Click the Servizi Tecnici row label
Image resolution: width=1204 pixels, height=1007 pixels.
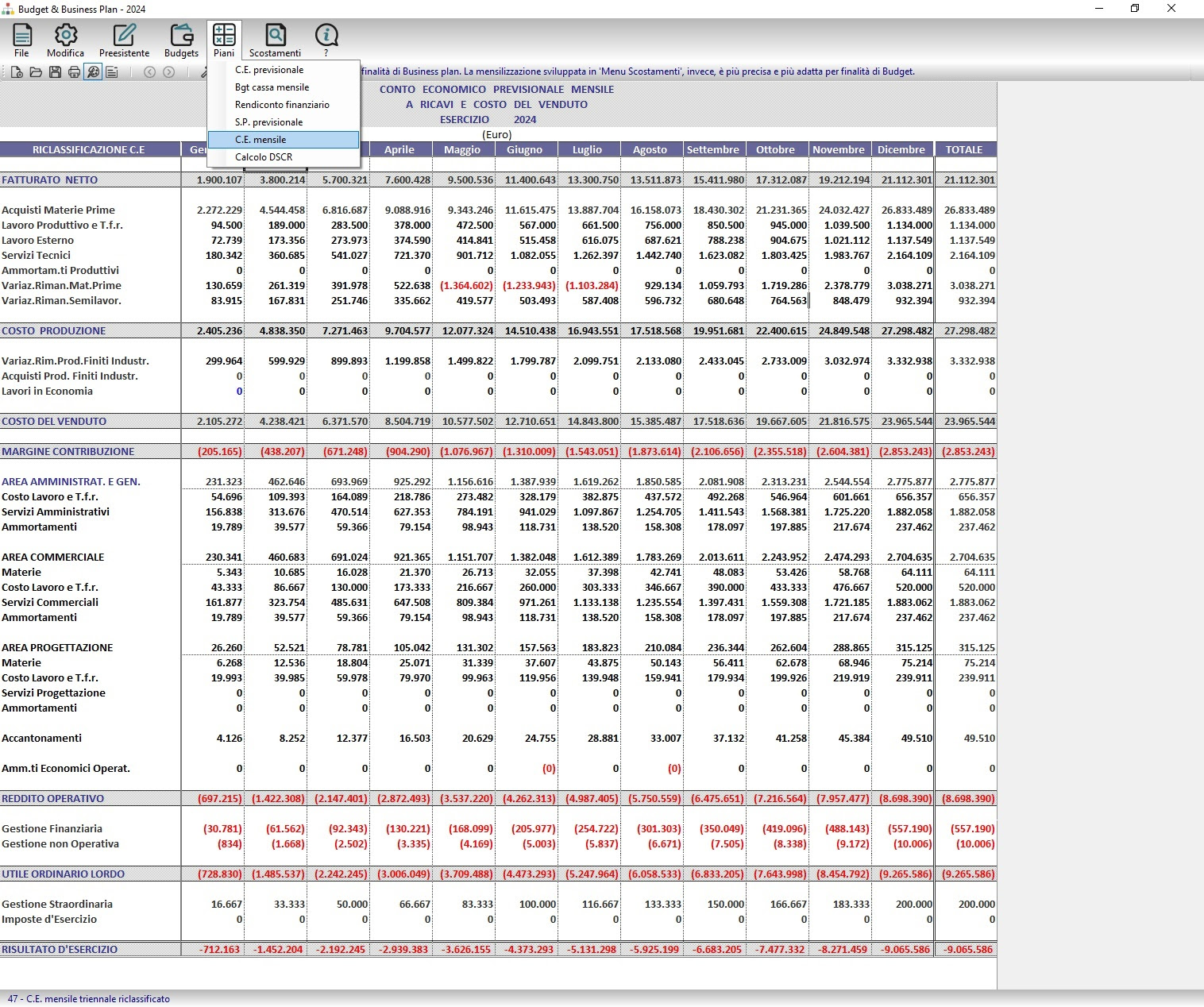pos(37,256)
